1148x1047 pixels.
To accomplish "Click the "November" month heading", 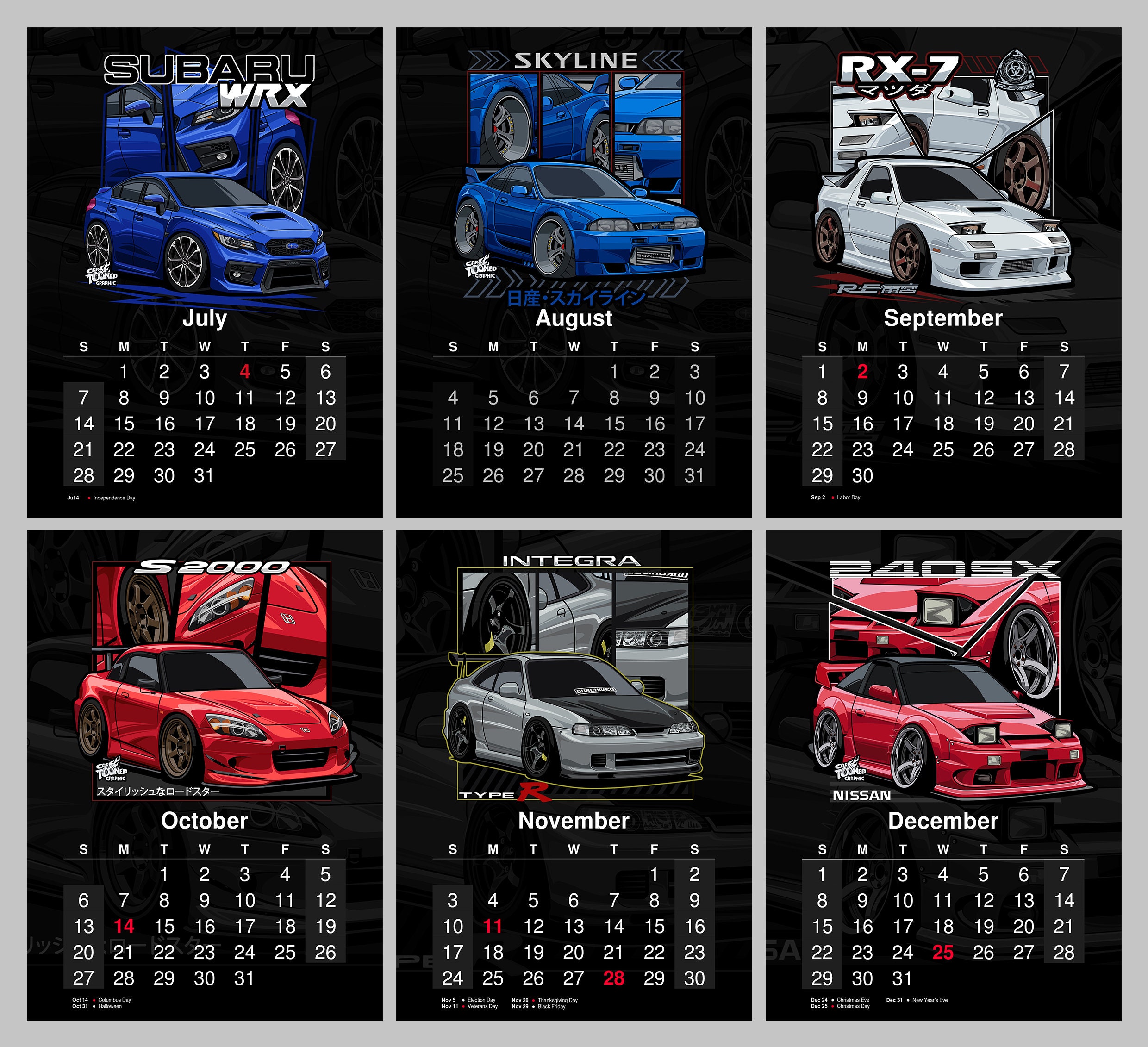I will [x=574, y=820].
